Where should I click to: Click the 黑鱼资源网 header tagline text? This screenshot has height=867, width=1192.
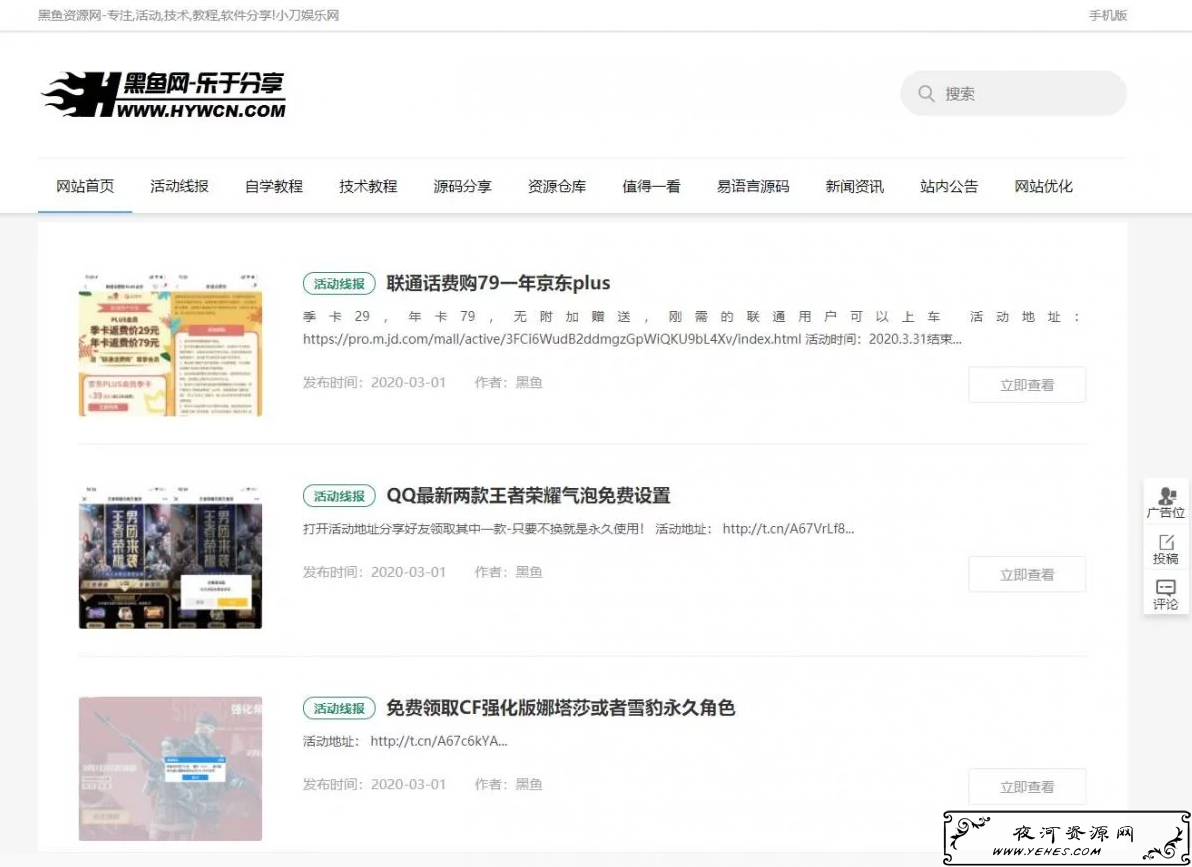tap(189, 15)
